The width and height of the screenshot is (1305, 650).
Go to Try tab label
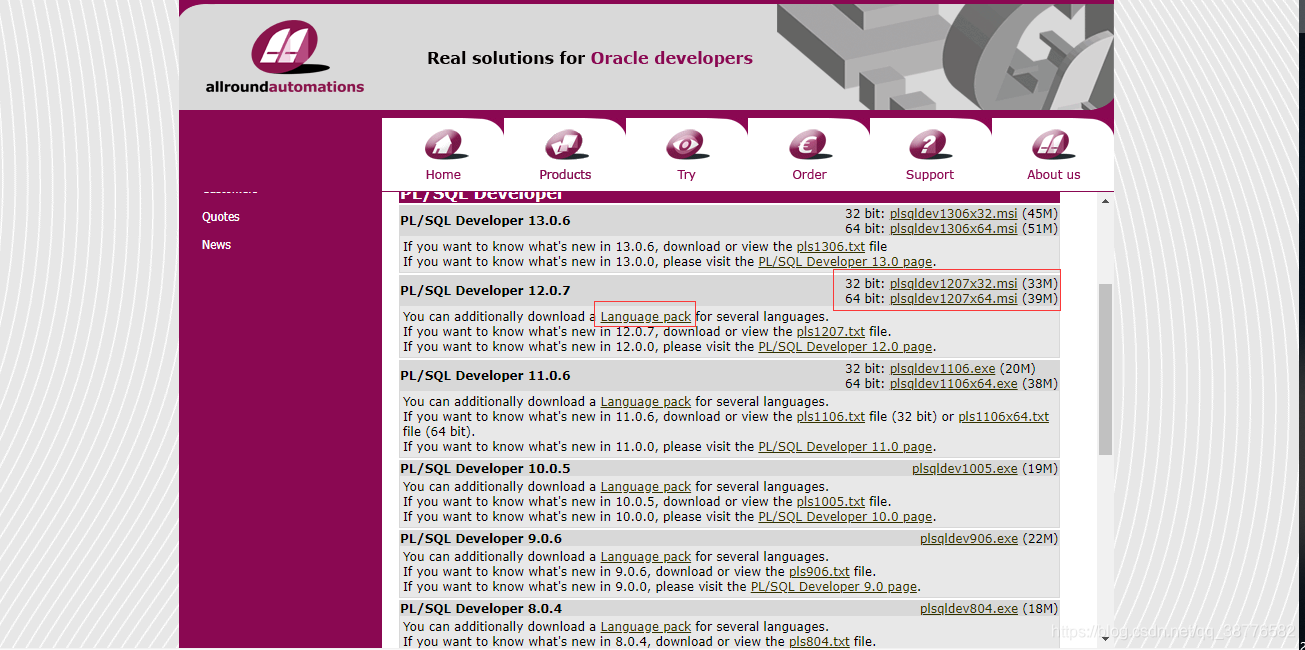(x=686, y=174)
